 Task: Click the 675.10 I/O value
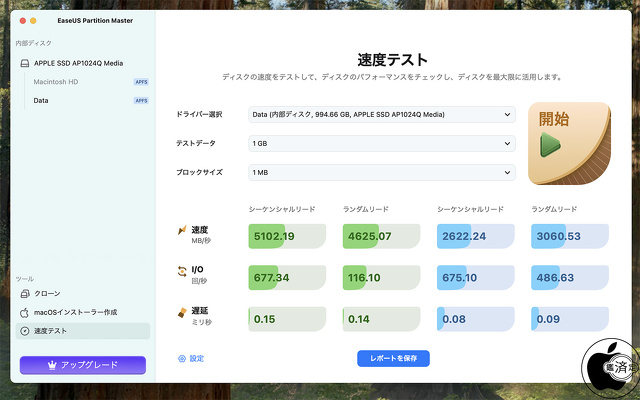point(460,278)
